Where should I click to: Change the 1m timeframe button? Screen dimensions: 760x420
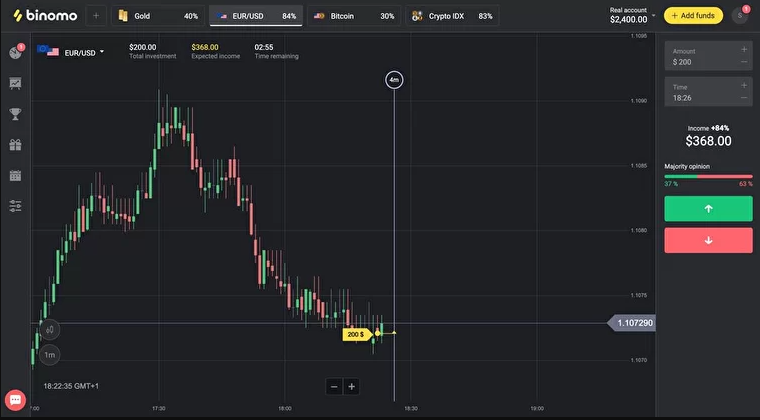(x=49, y=355)
